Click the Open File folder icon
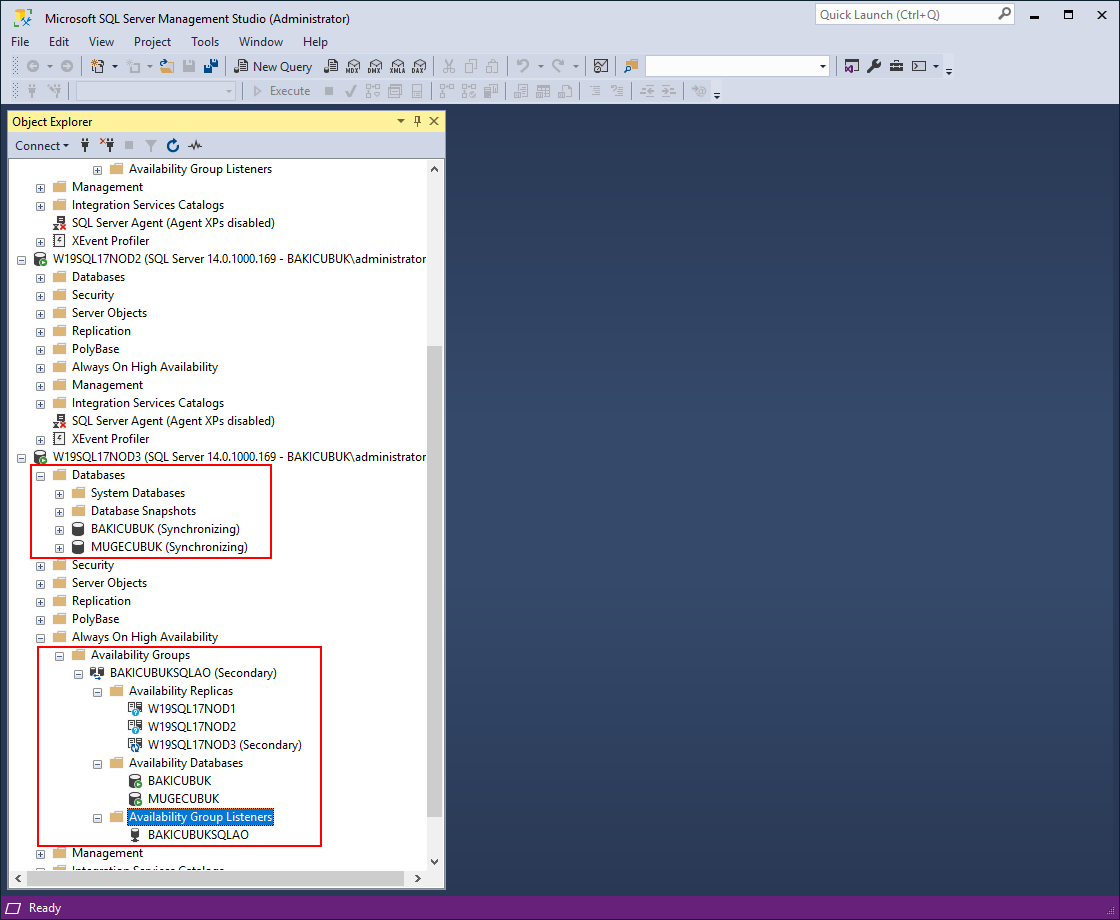 tap(167, 66)
